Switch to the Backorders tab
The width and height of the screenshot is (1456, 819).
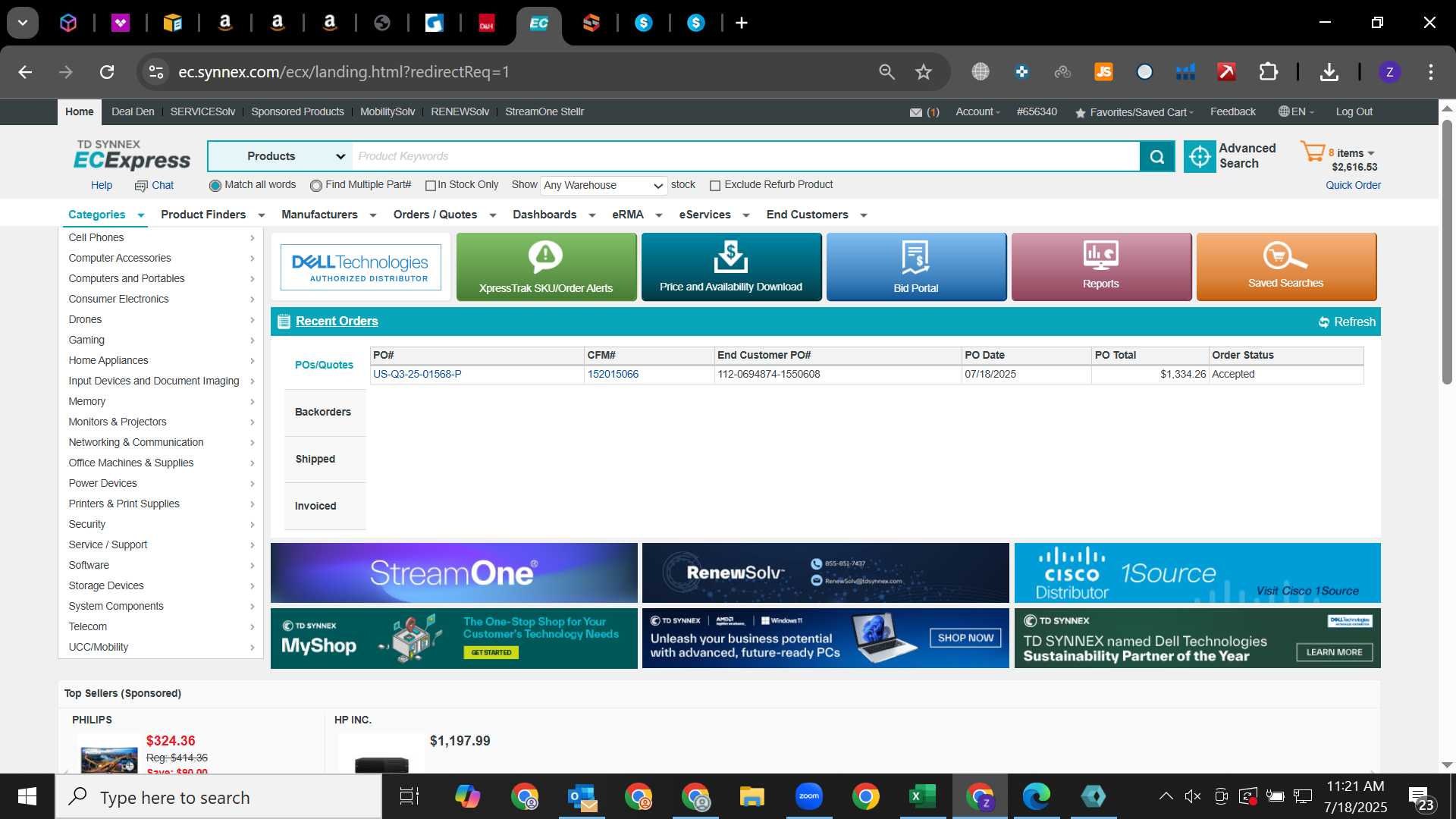[325, 413]
